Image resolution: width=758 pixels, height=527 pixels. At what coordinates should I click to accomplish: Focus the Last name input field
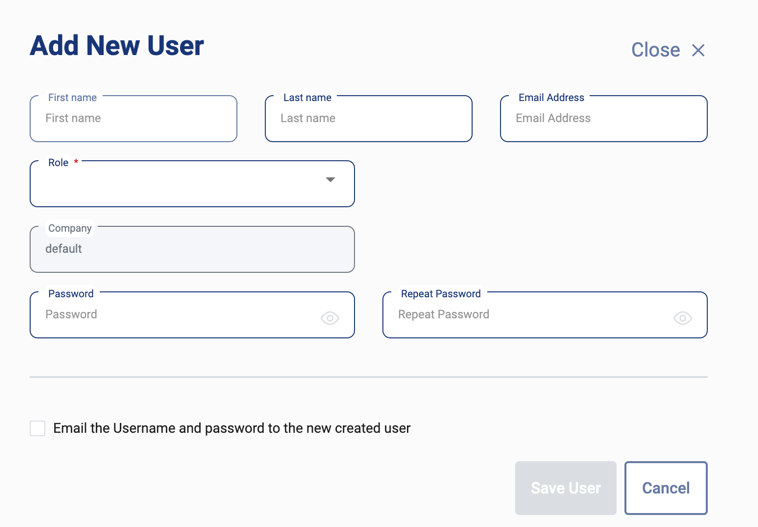point(368,119)
